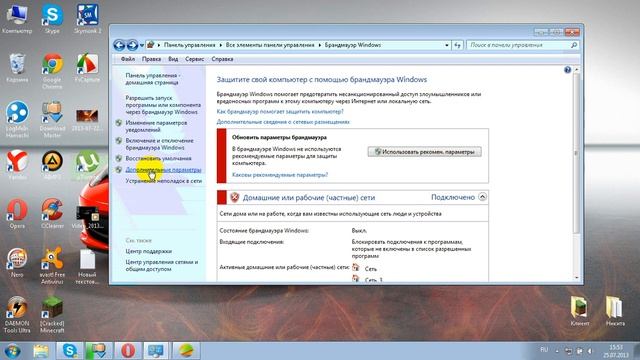Screen dimensions: 640x360
Task: Open the recent pages dropdown arrow
Action: pyautogui.click(x=142, y=45)
